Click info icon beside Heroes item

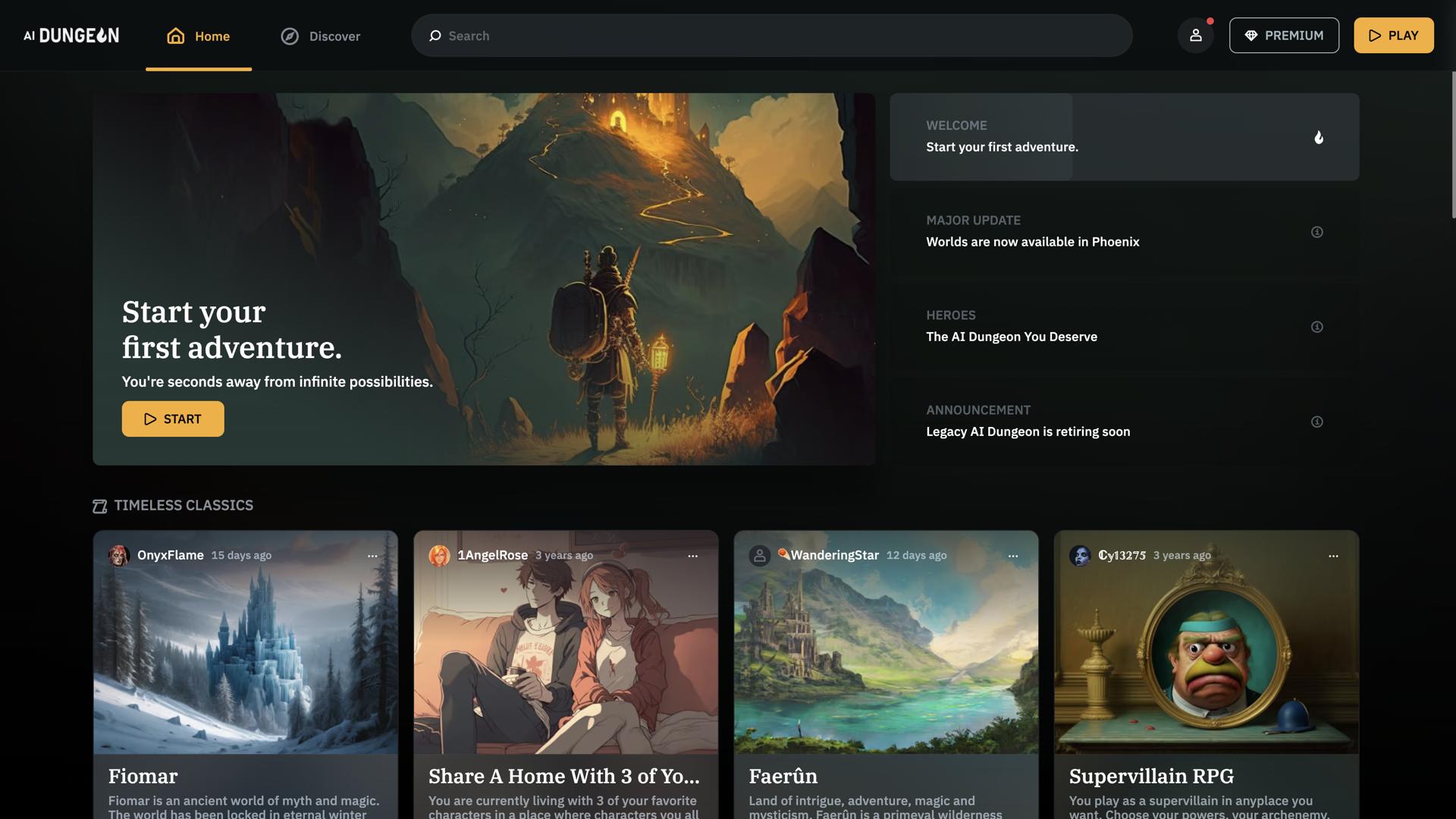1316,327
